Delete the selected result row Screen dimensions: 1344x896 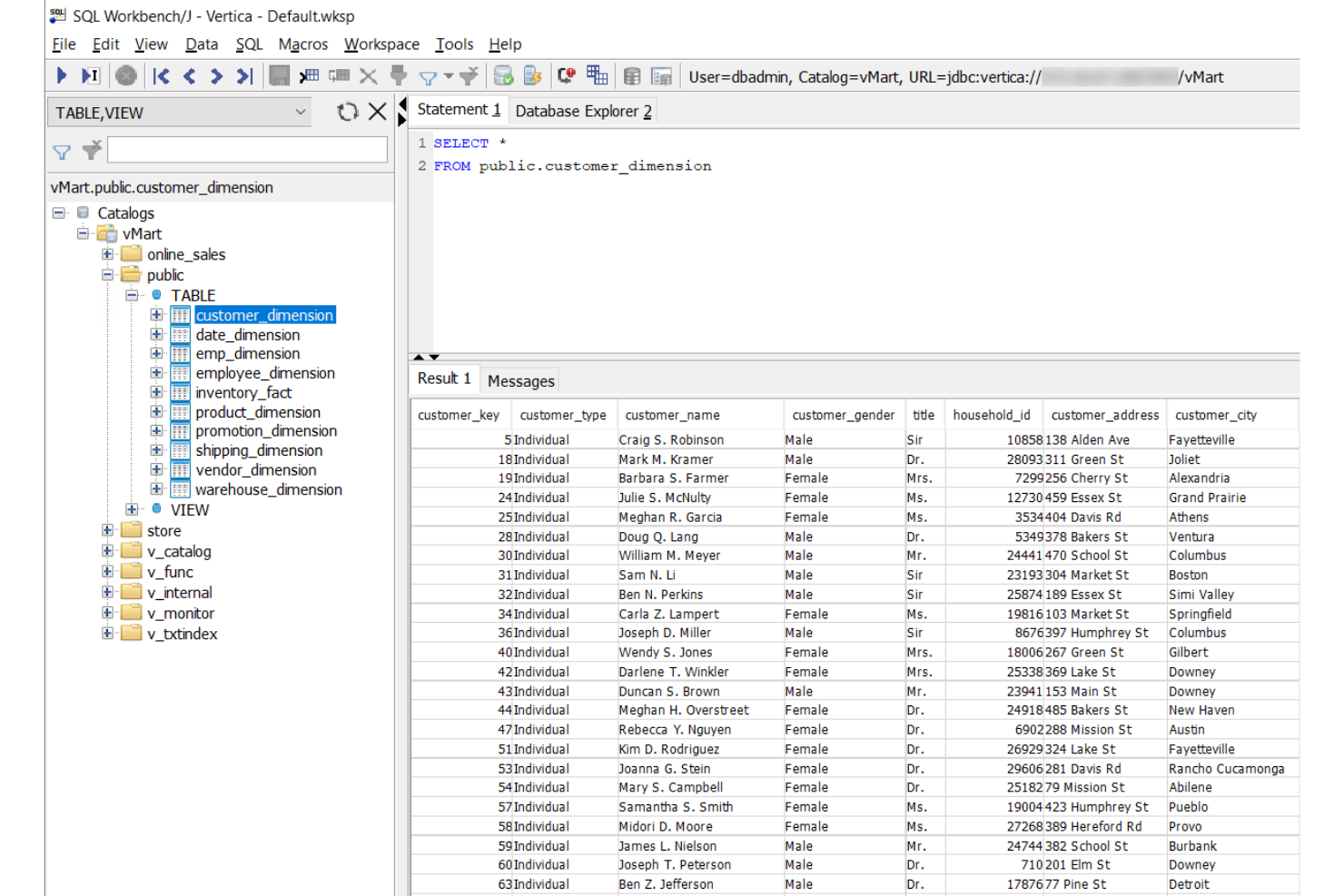(x=368, y=75)
